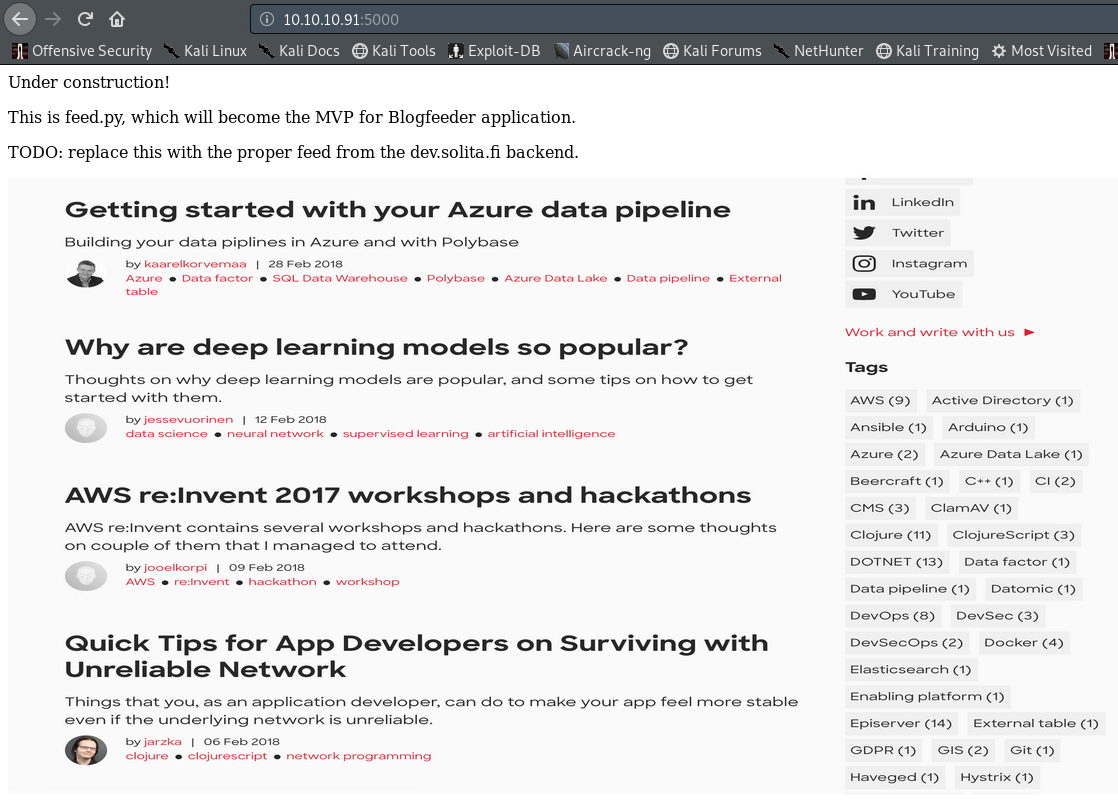Click the Instagram camera icon
Image resolution: width=1118 pixels, height=810 pixels.
(863, 264)
